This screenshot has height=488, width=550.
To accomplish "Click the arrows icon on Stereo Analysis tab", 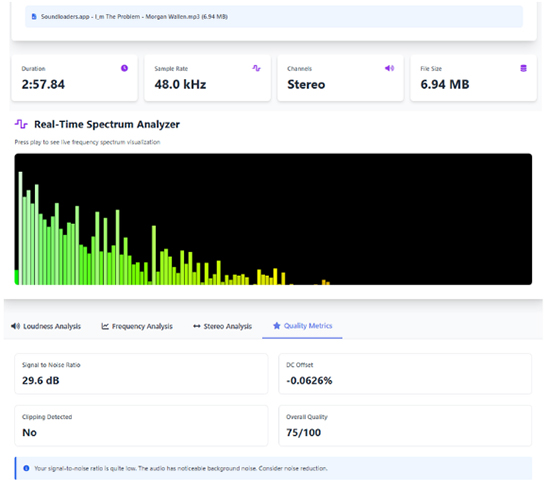I will click(196, 326).
